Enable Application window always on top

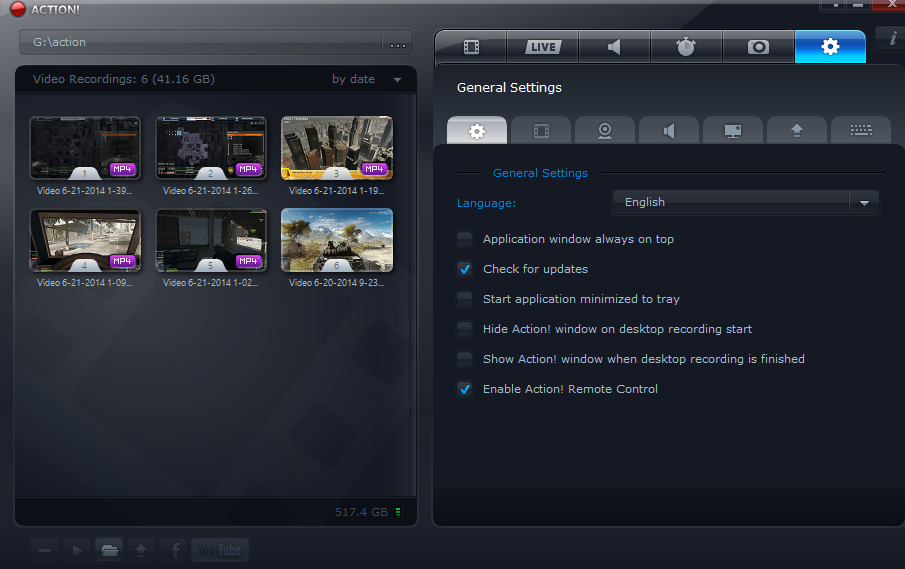465,239
